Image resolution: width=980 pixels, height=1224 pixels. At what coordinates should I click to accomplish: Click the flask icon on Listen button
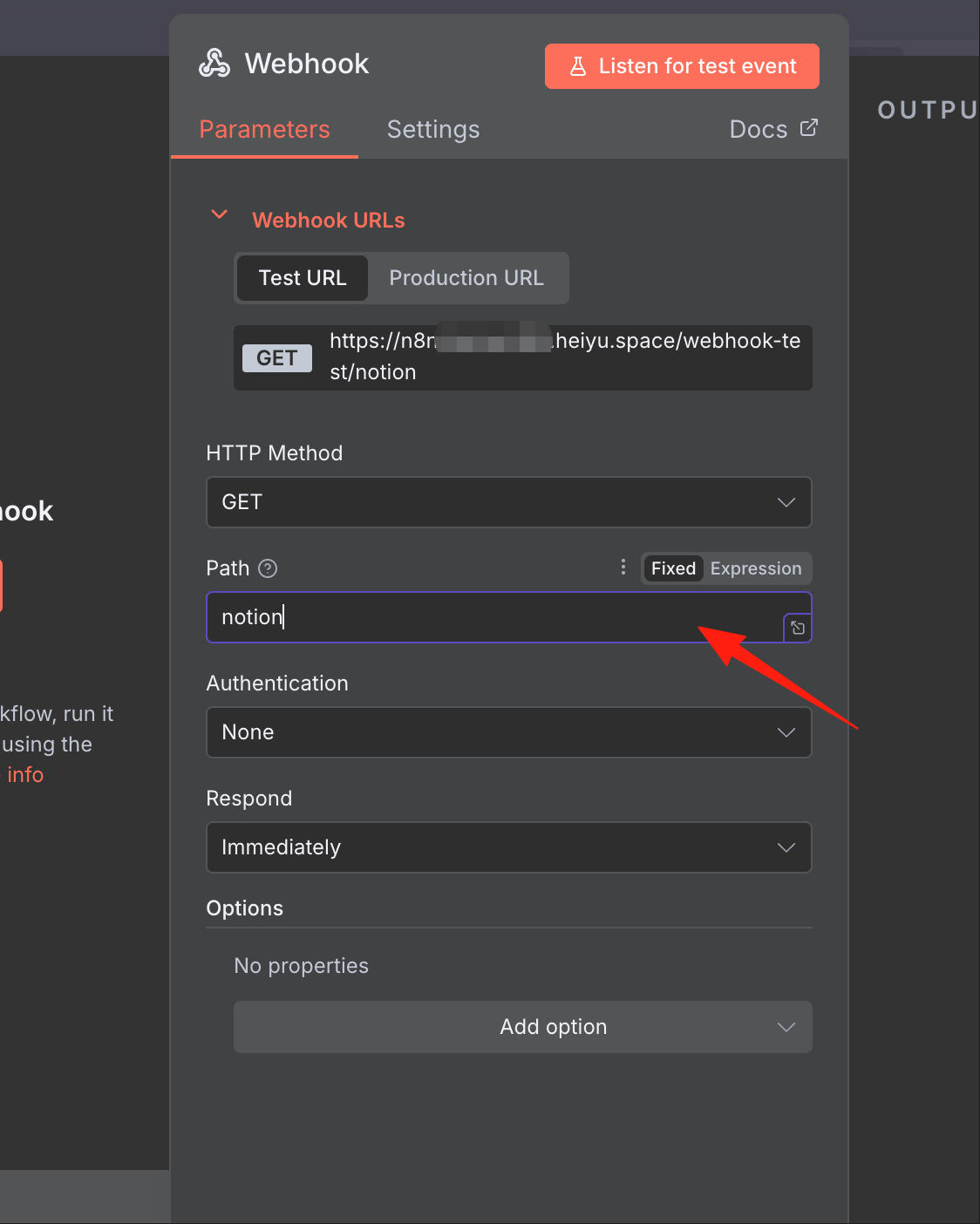[x=577, y=66]
